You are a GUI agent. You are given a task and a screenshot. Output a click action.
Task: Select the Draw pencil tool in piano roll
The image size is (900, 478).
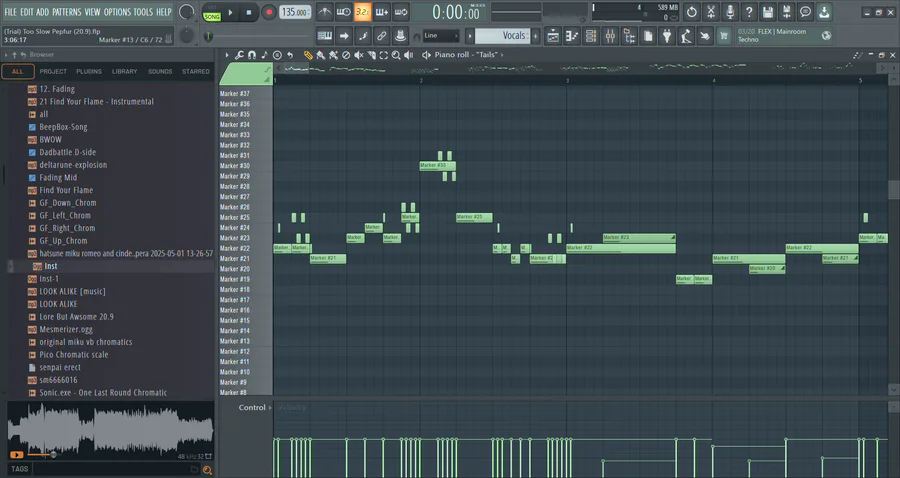[308, 55]
